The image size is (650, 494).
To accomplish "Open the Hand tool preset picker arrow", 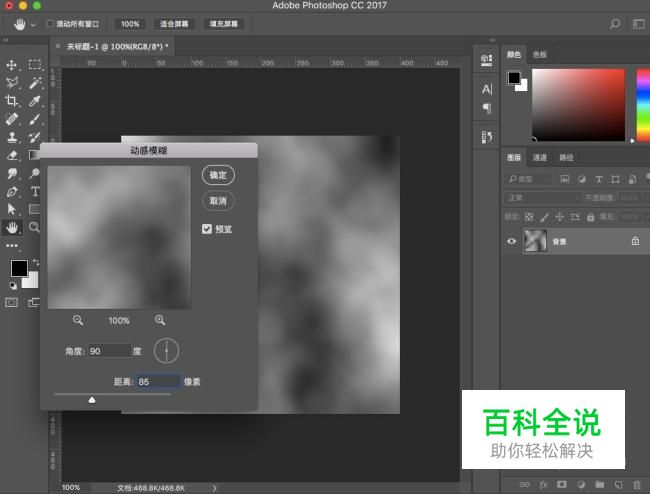I will click(33, 25).
